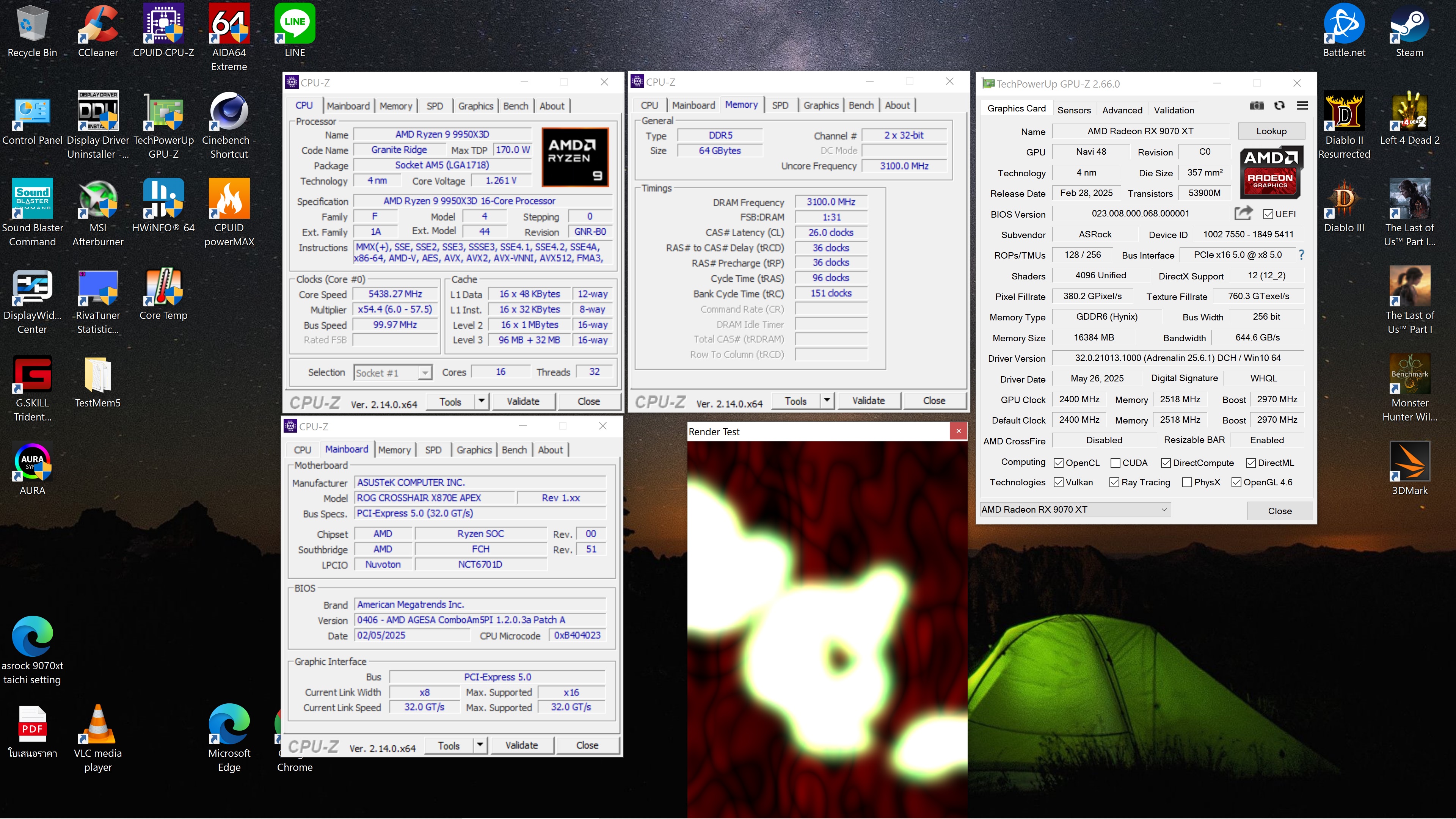Screen dimensions: 1456x819
Task: Open the Battle.net desktop icon
Action: pos(1344,31)
